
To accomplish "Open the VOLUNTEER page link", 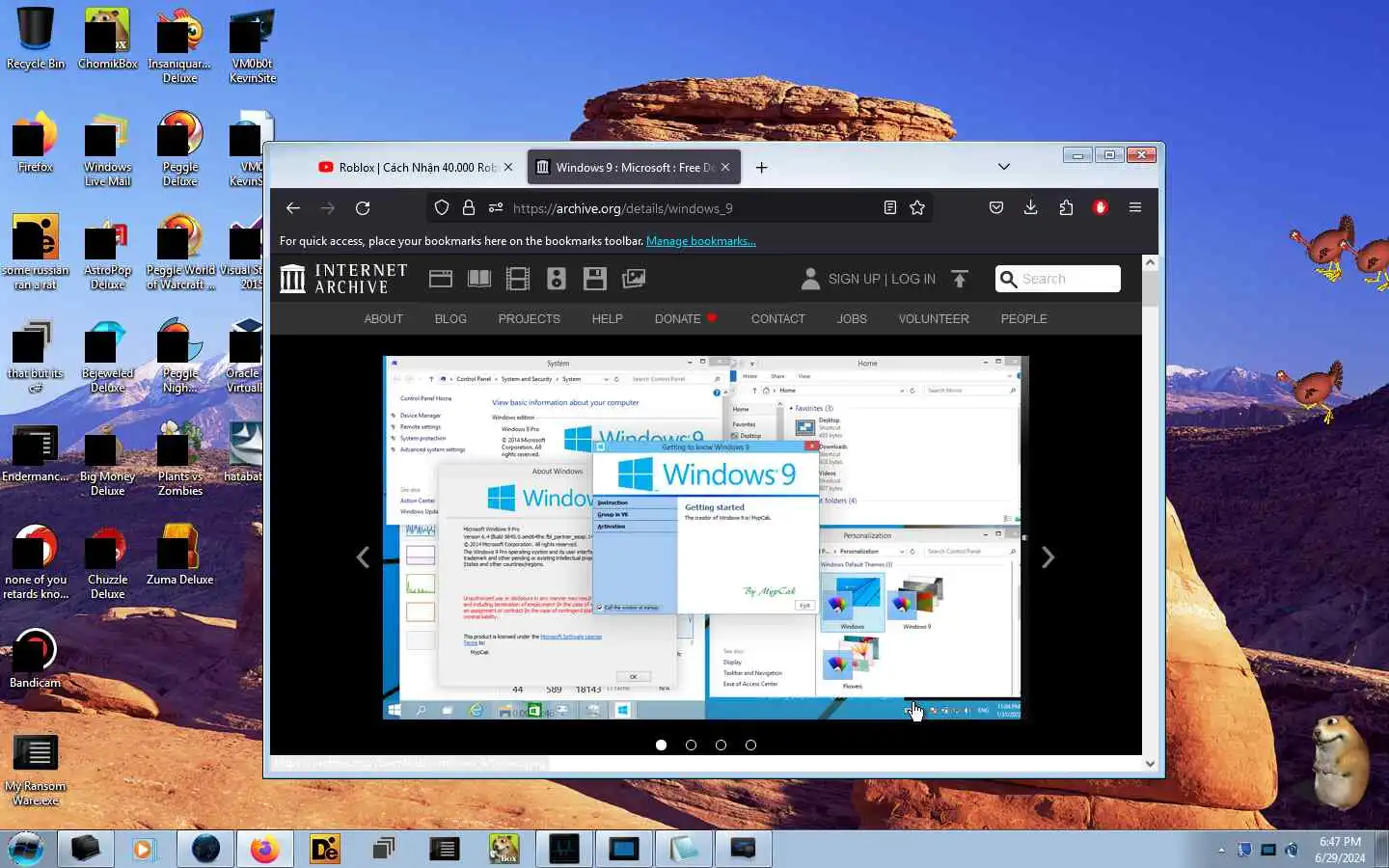I will [x=934, y=318].
